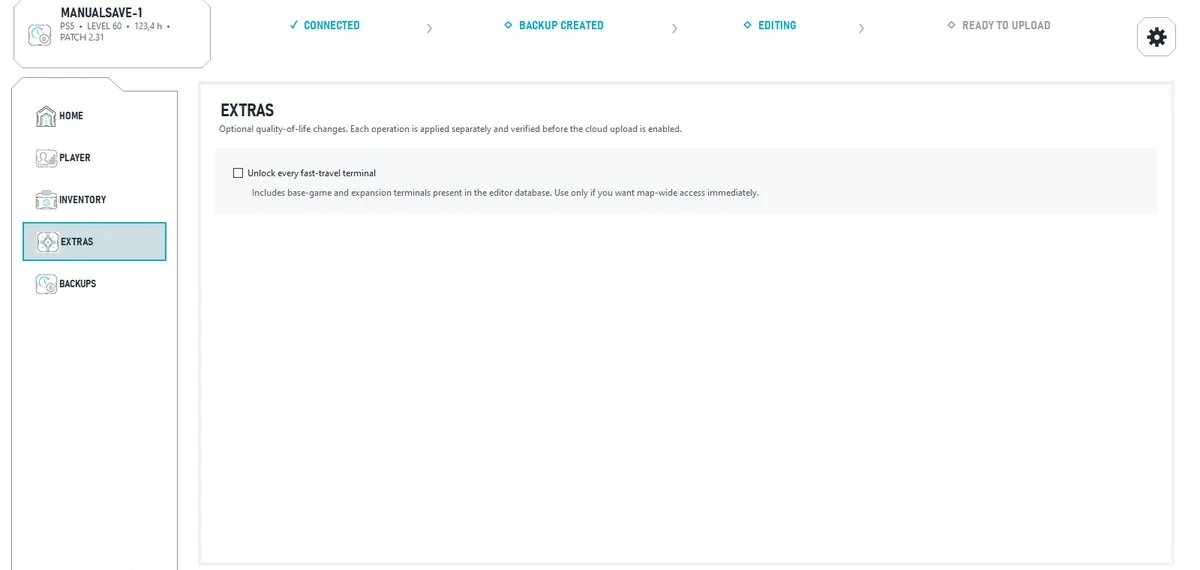Image resolution: width=1200 pixels, height=570 pixels.
Task: Click chevron between Editing and Ready to Upload
Action: [x=861, y=28]
